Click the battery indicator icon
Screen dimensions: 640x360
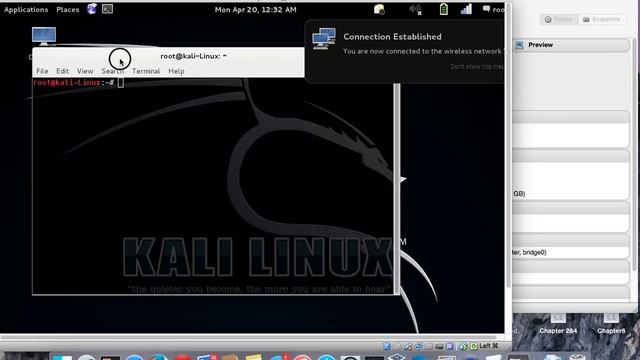click(x=444, y=9)
